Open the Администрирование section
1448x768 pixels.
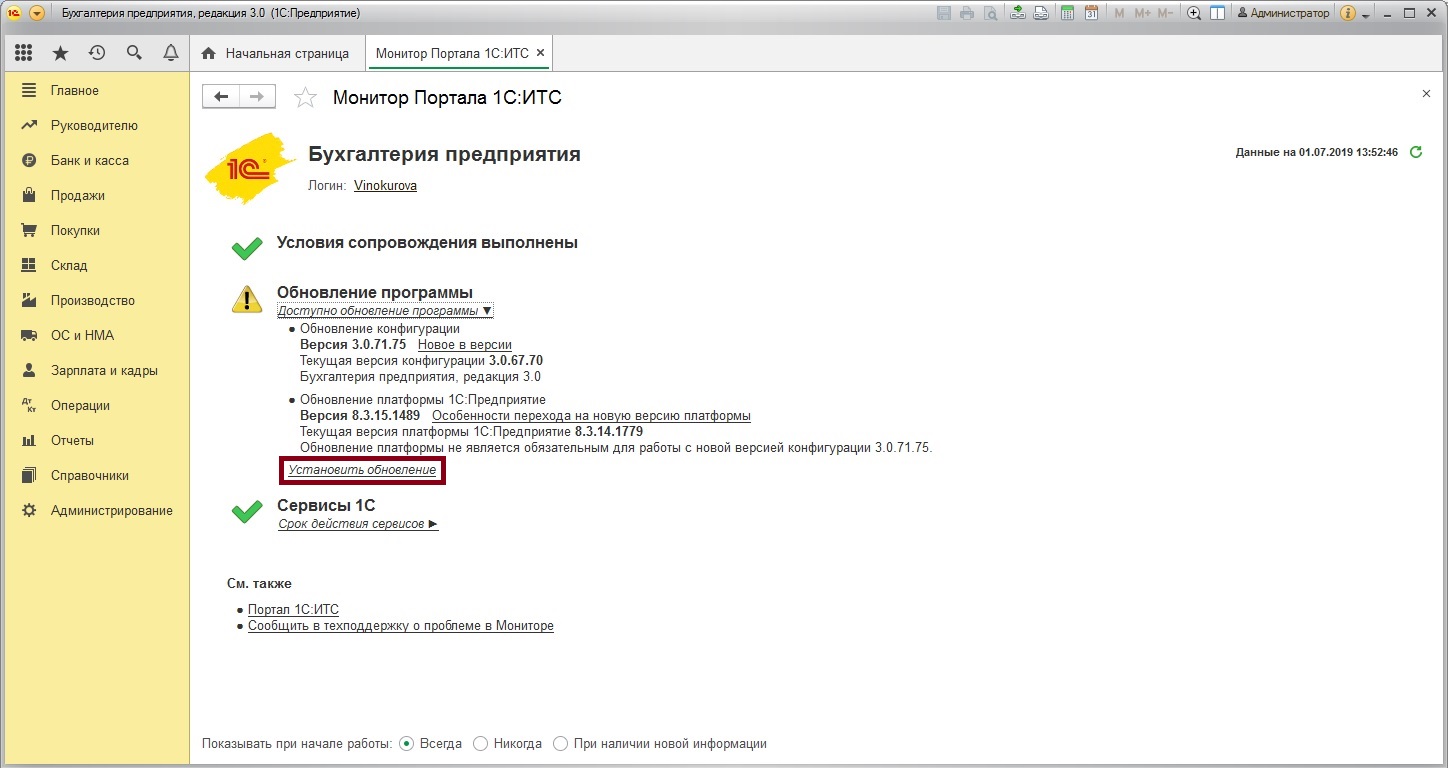click(x=95, y=510)
